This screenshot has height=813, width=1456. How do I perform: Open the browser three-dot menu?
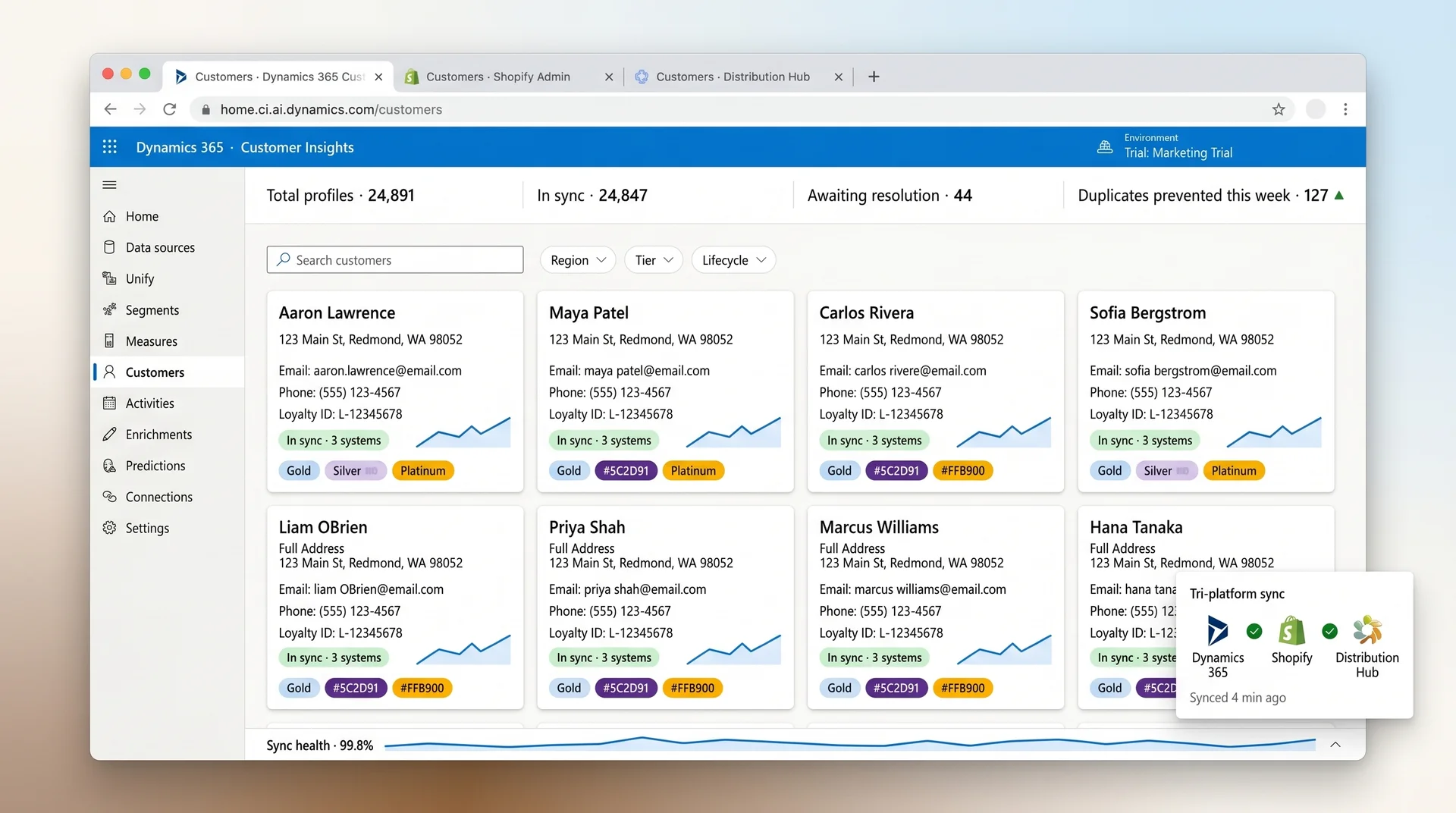coord(1345,109)
